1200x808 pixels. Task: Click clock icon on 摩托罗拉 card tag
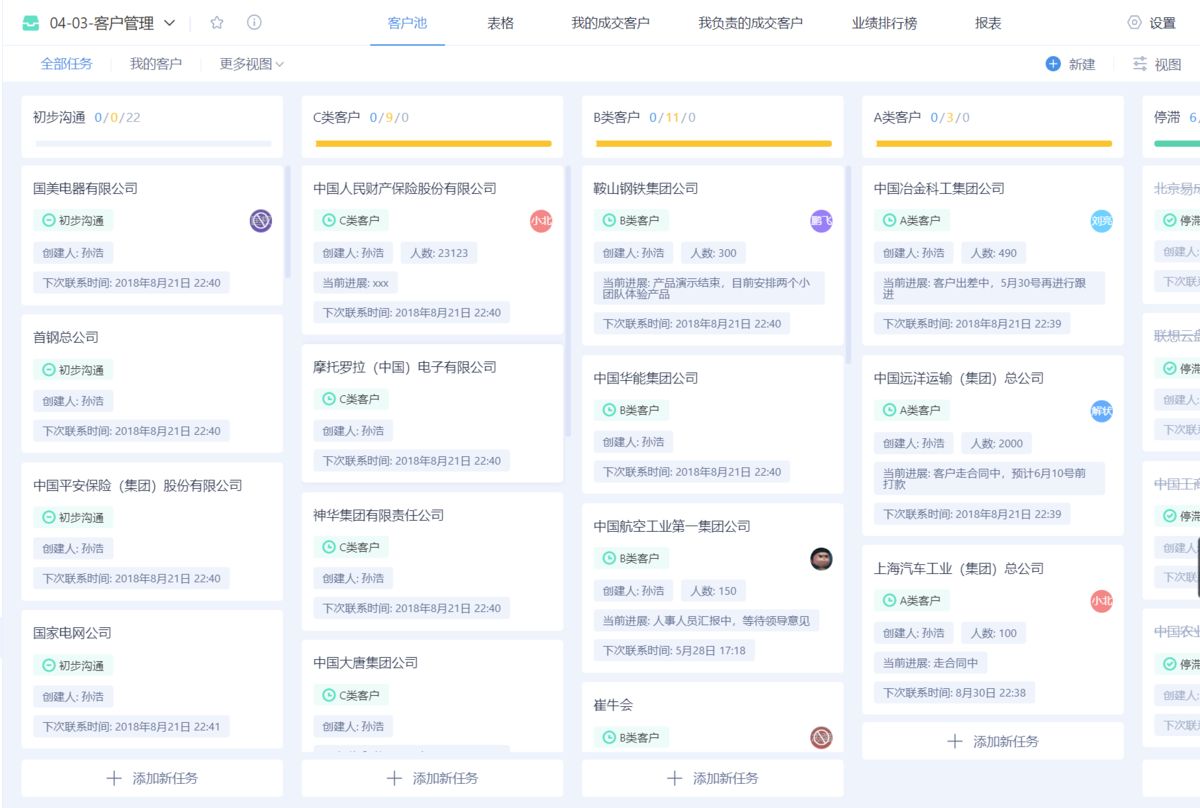click(x=328, y=399)
